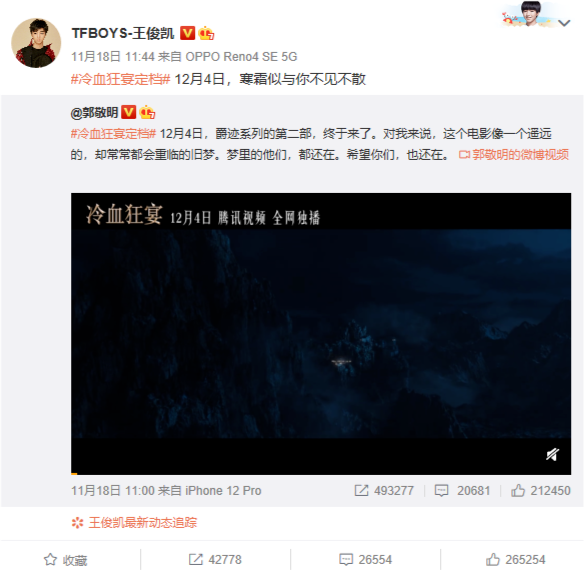This screenshot has height=570, width=584.
Task: Open the comments tab showing 26554
Action: (x=365, y=560)
